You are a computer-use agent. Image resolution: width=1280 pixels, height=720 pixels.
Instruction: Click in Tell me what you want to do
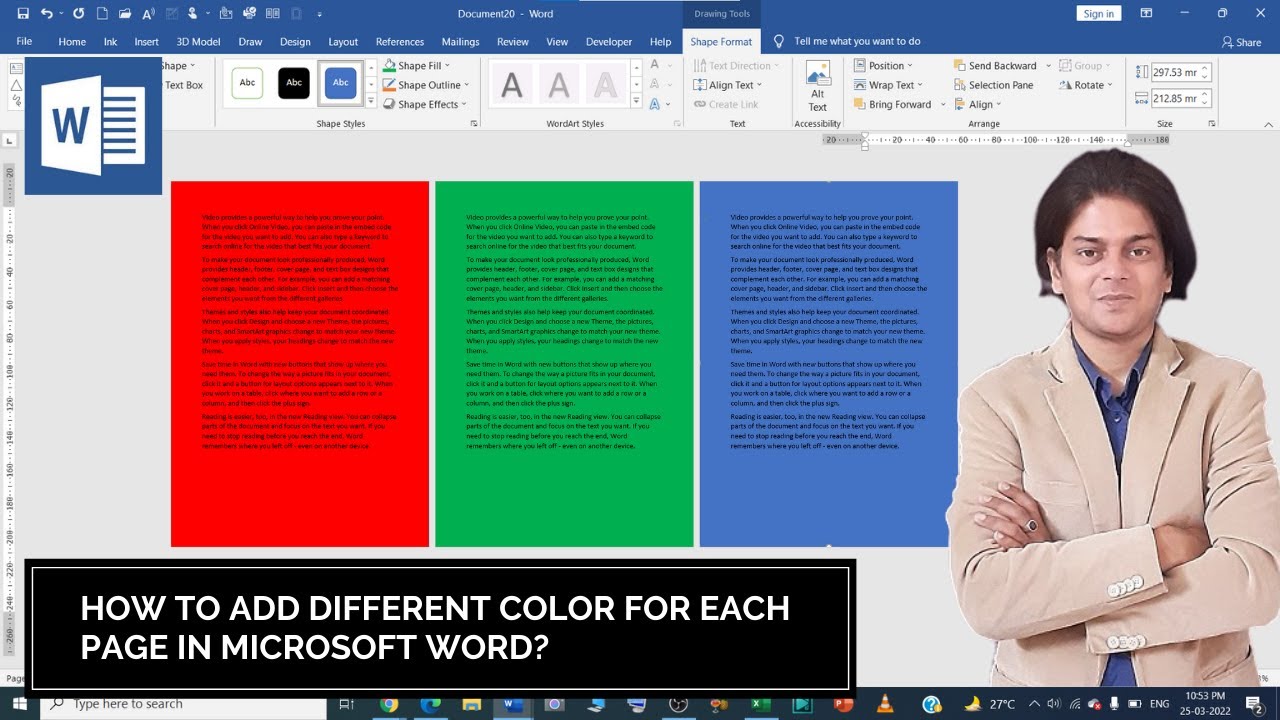click(857, 42)
